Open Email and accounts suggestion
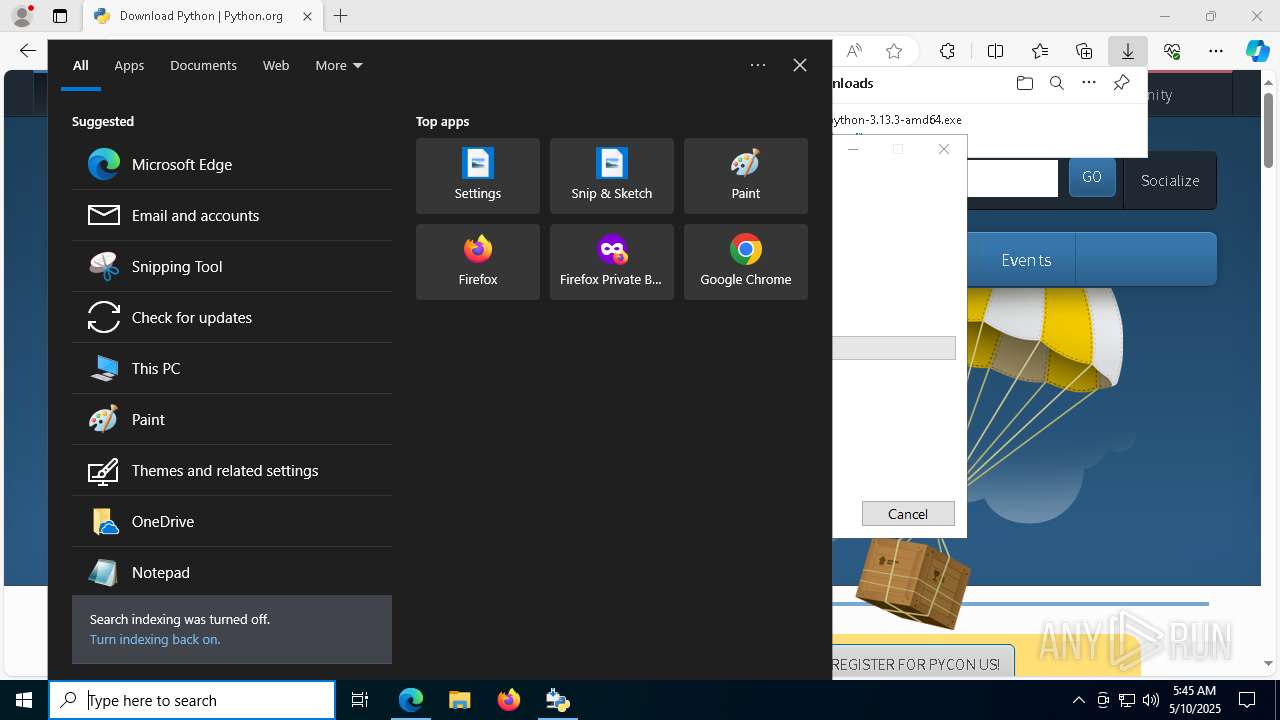This screenshot has width=1280, height=720. [232, 215]
